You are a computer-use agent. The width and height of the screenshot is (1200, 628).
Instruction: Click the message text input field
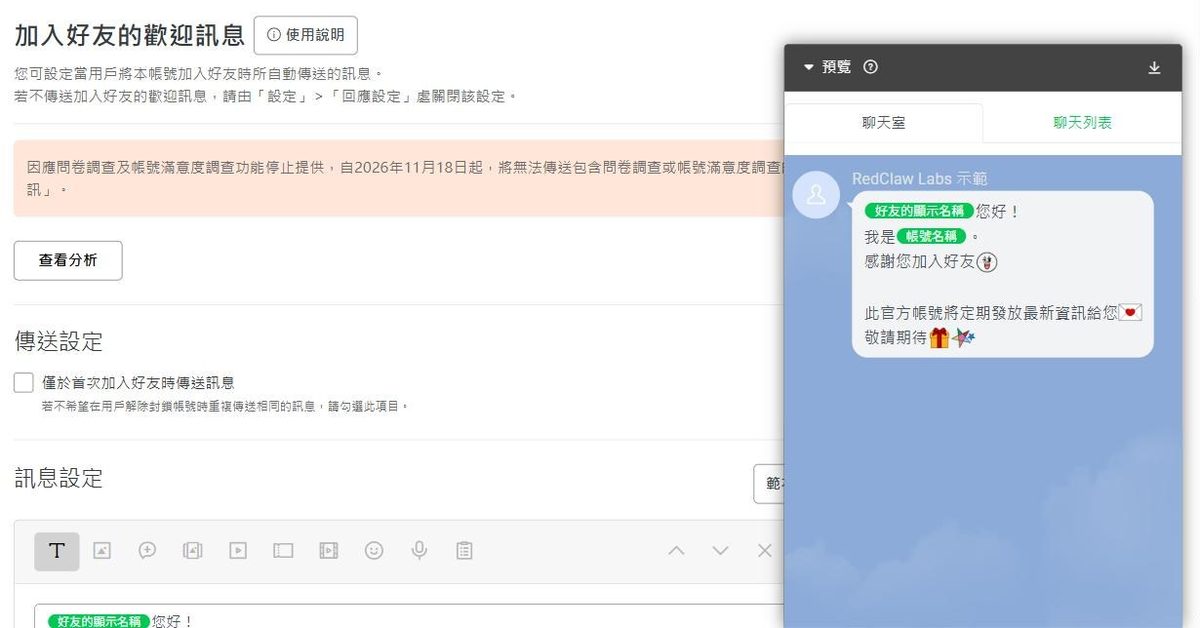(408, 616)
